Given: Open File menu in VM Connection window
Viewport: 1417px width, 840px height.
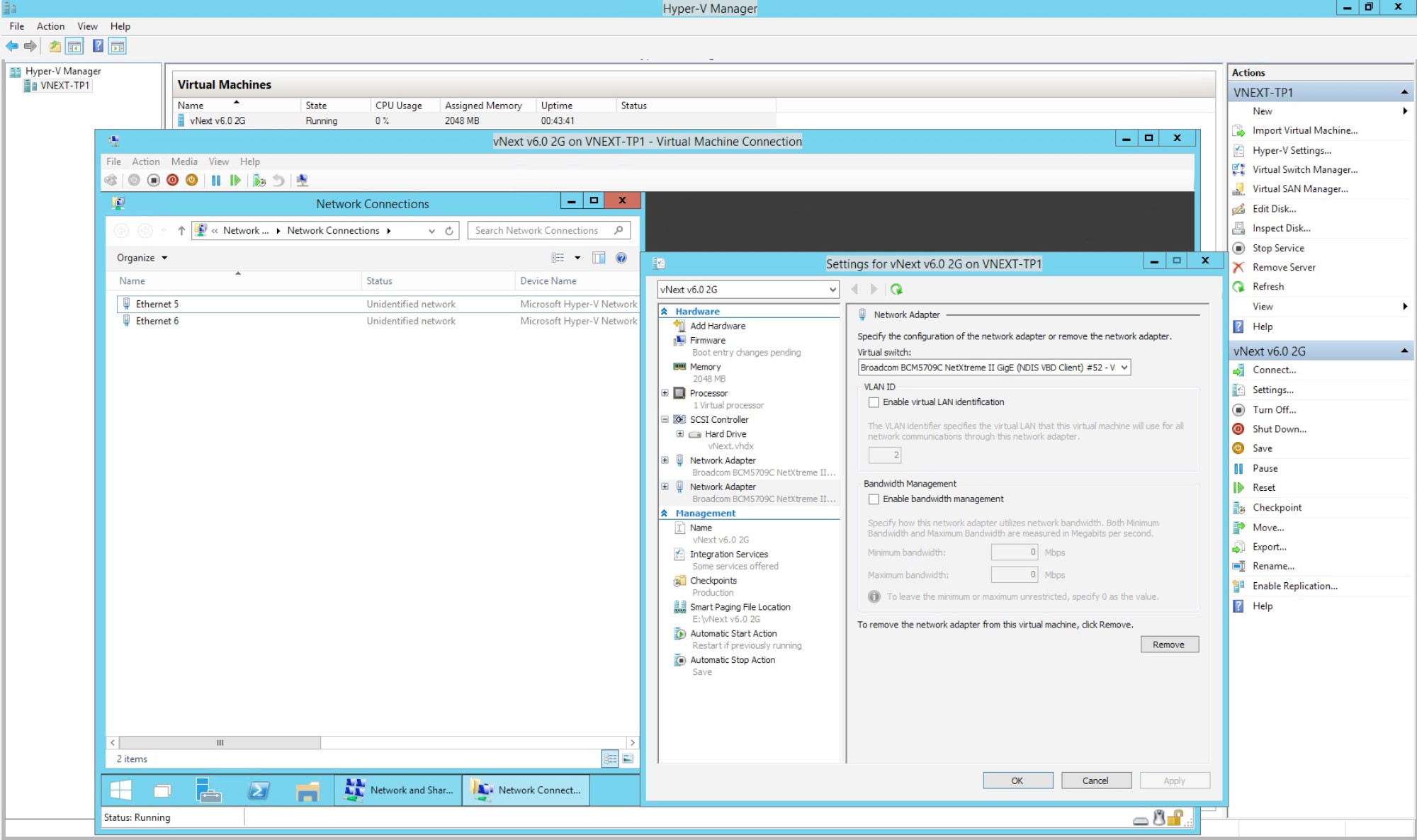Looking at the screenshot, I should click(113, 161).
